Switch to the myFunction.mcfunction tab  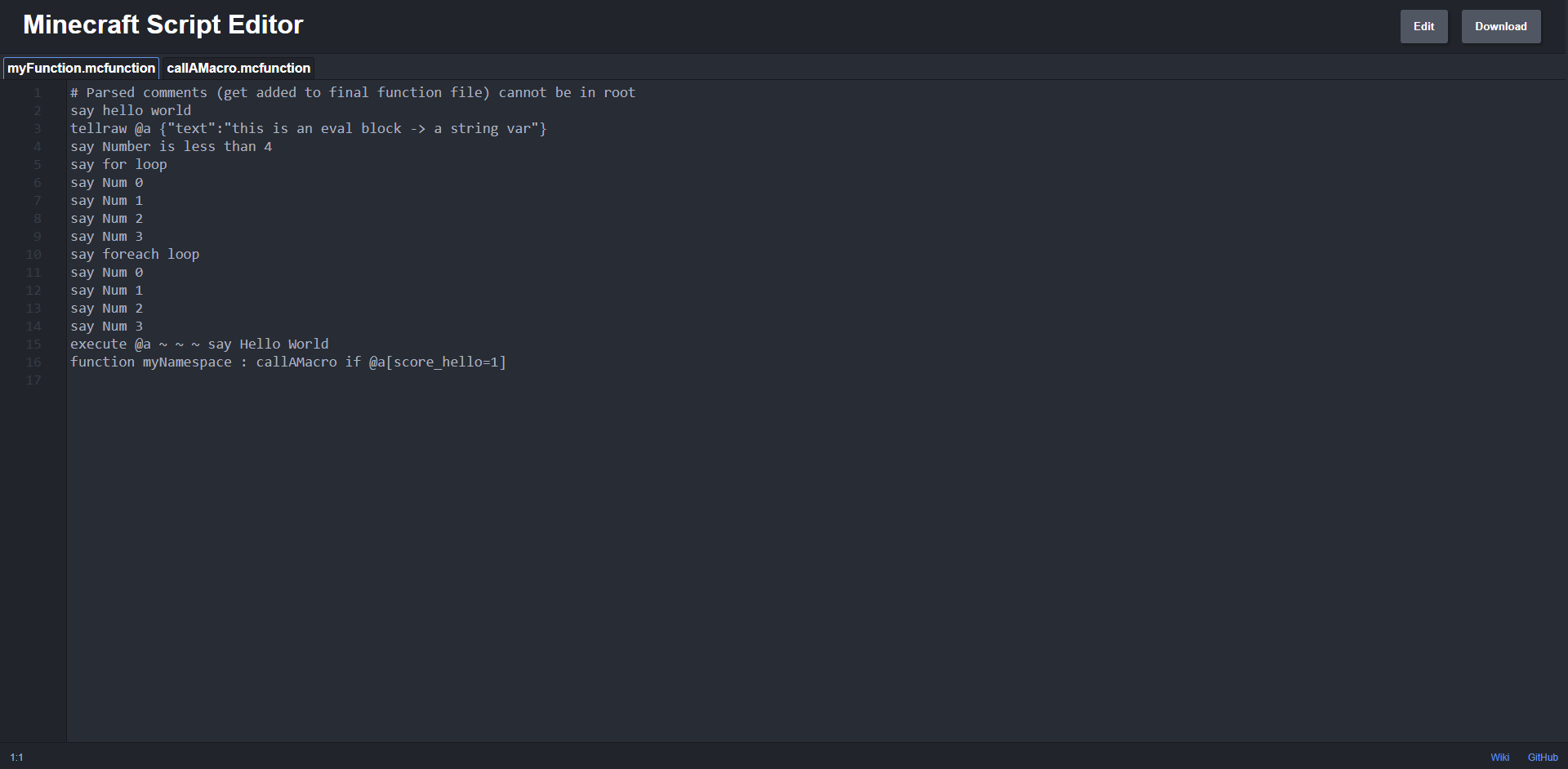click(81, 68)
